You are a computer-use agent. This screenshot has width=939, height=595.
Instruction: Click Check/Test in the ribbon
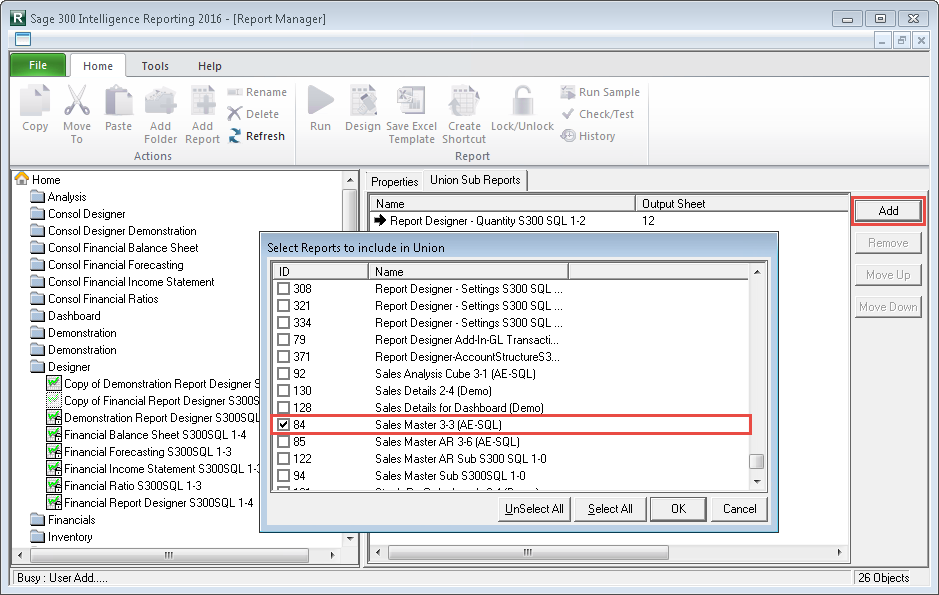(598, 114)
